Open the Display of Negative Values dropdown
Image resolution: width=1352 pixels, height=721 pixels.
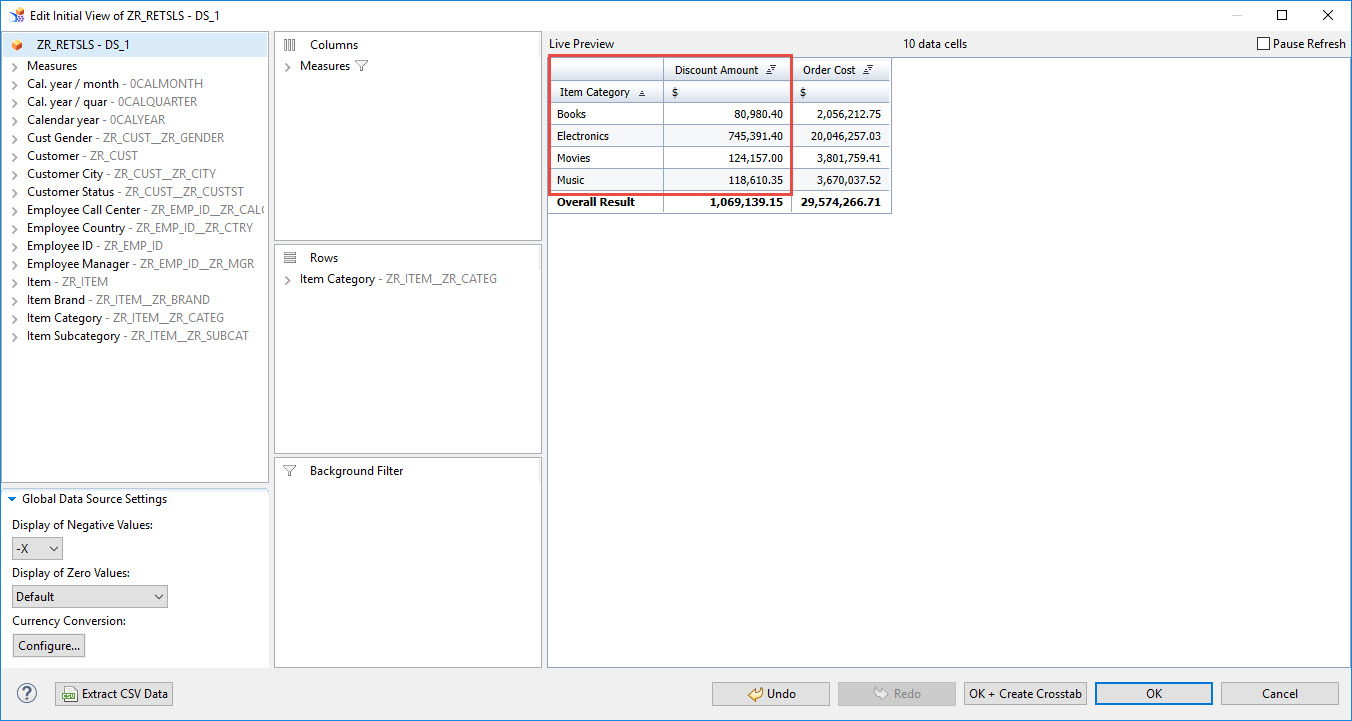[37, 549]
